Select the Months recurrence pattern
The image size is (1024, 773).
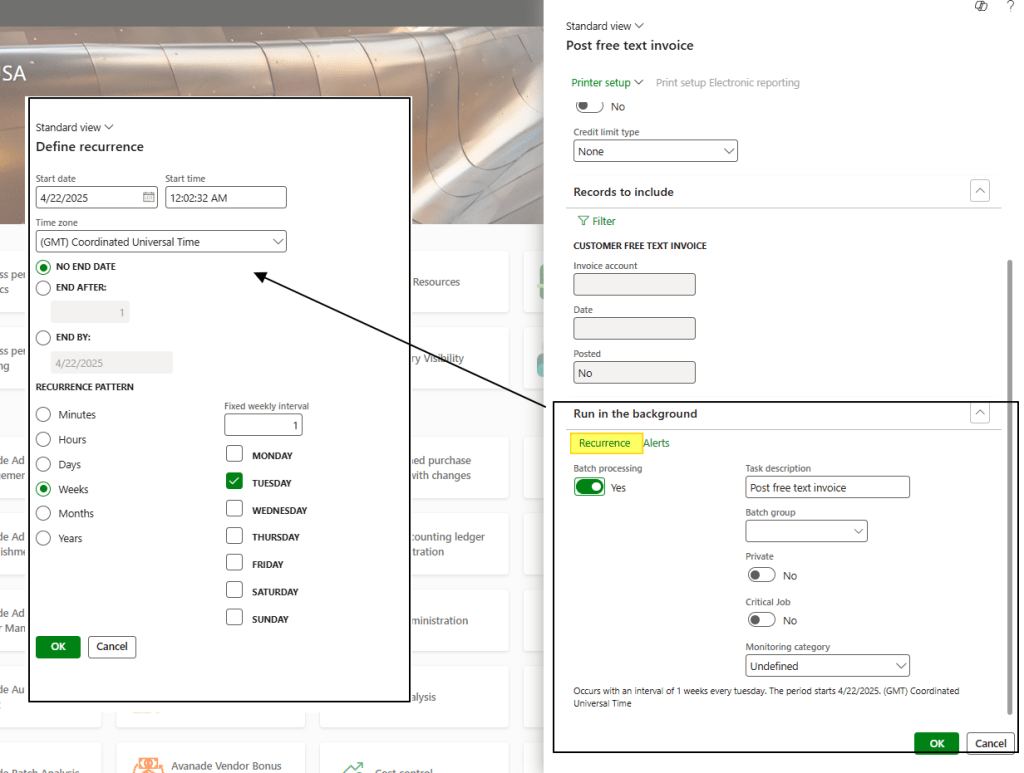(x=43, y=513)
